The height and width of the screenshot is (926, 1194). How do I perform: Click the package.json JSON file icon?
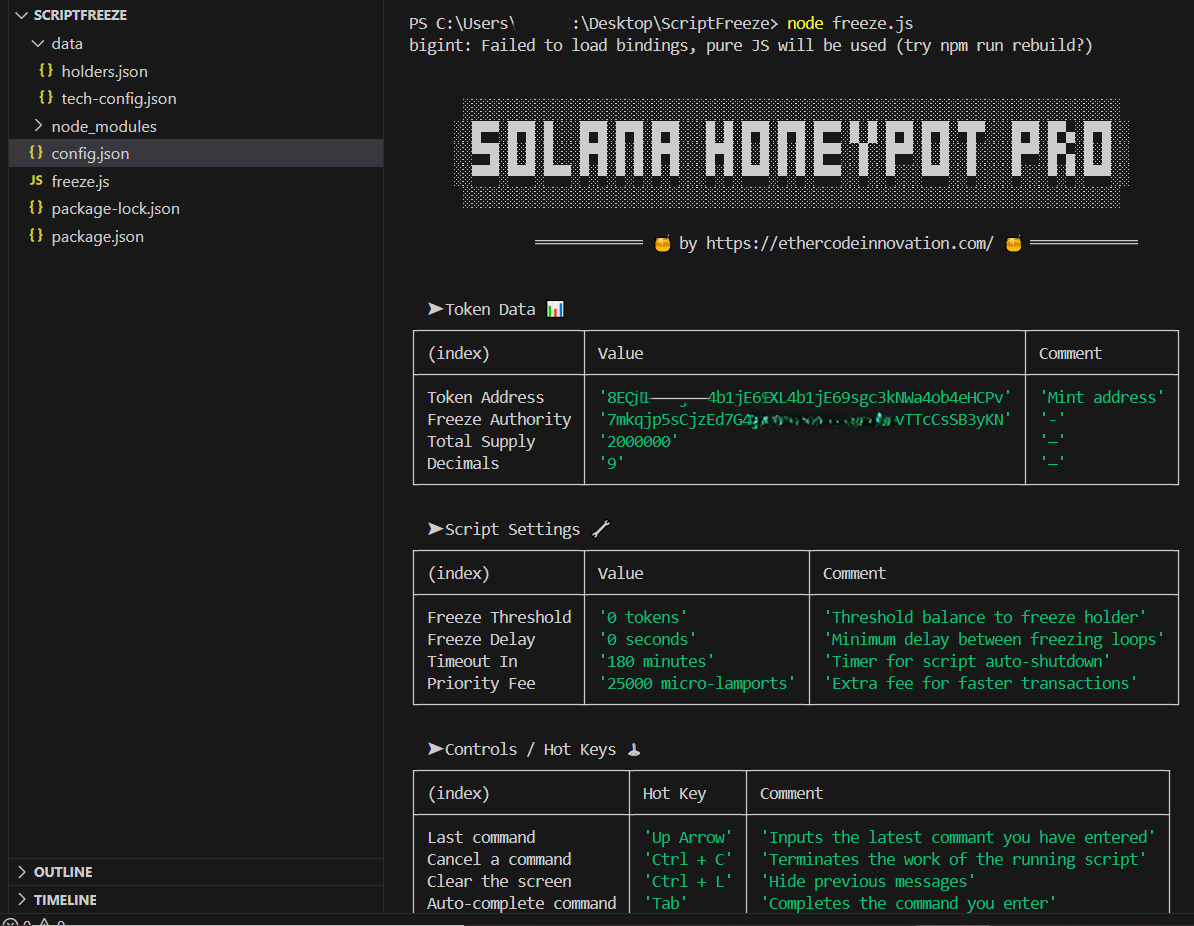click(x=36, y=236)
